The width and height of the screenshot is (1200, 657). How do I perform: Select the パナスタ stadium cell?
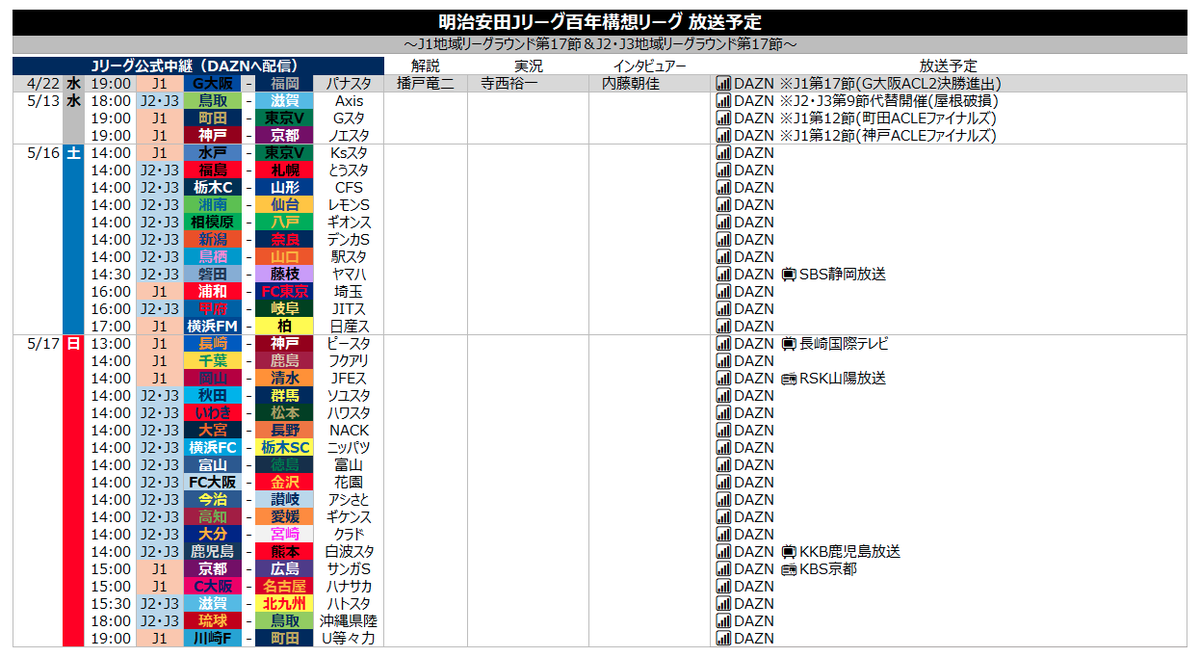point(349,84)
